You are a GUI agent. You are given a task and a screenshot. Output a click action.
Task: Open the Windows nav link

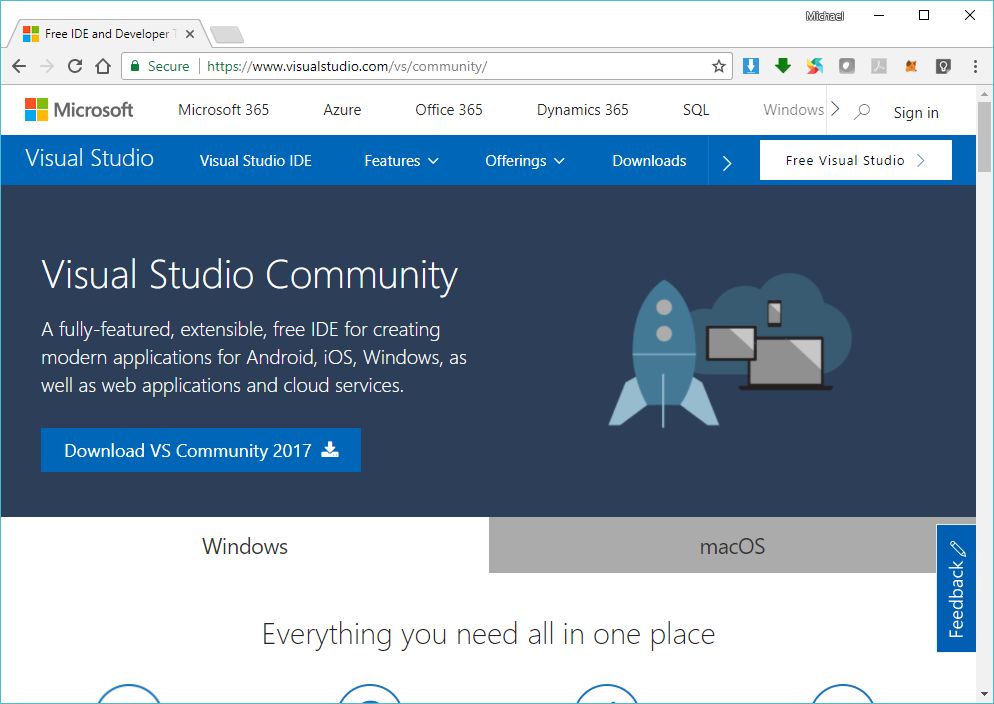793,110
